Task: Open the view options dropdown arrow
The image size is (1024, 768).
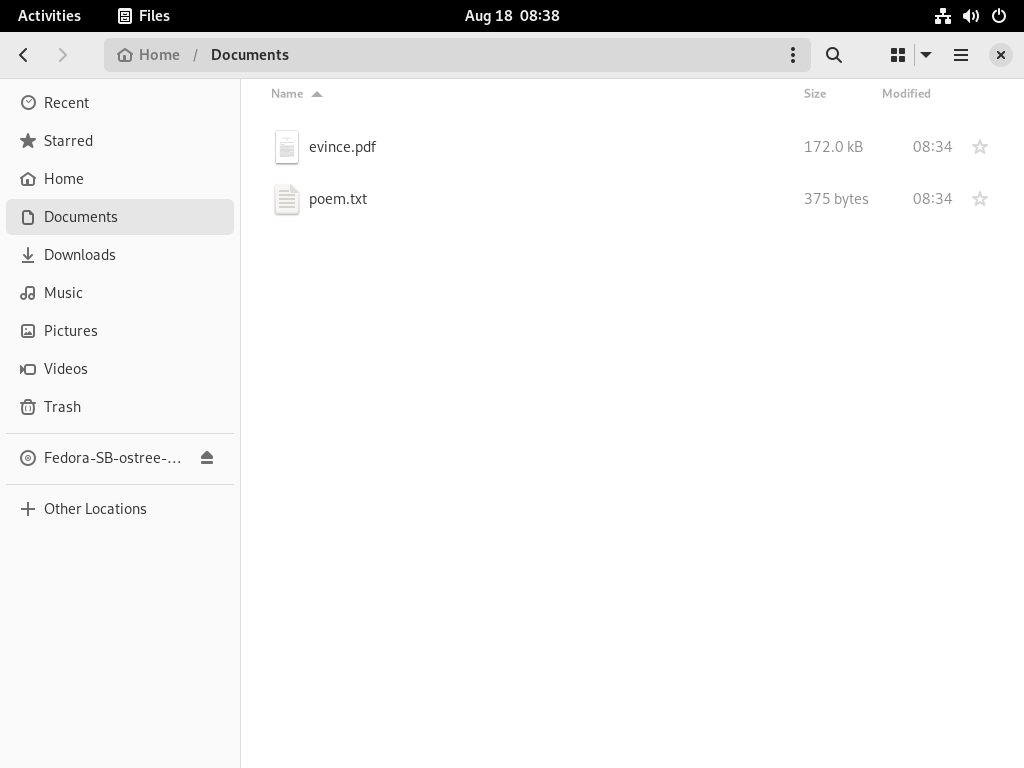Action: pyautogui.click(x=926, y=55)
